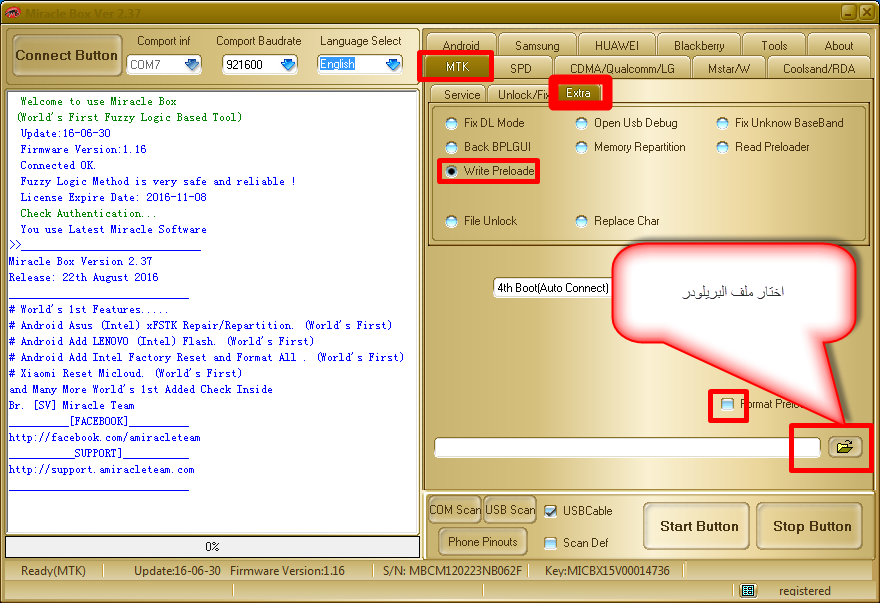The height and width of the screenshot is (603, 880).
Task: Click the registered status label
Action: [x=804, y=591]
